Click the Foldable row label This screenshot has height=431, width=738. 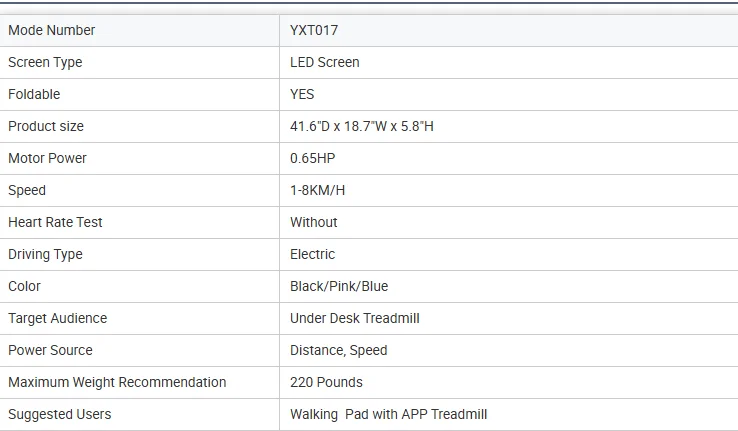(x=34, y=94)
